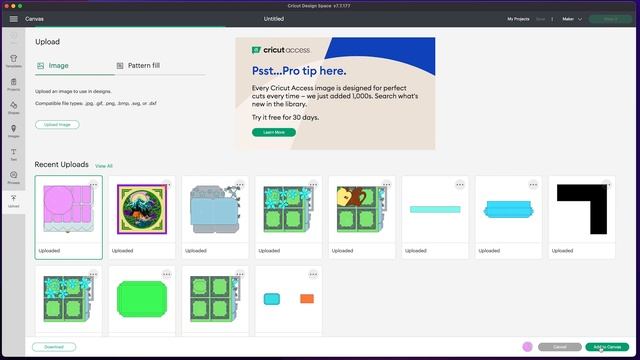Image resolution: width=640 pixels, height=360 pixels.
Task: Open options for the mountain artwork upload
Action: coord(167,185)
